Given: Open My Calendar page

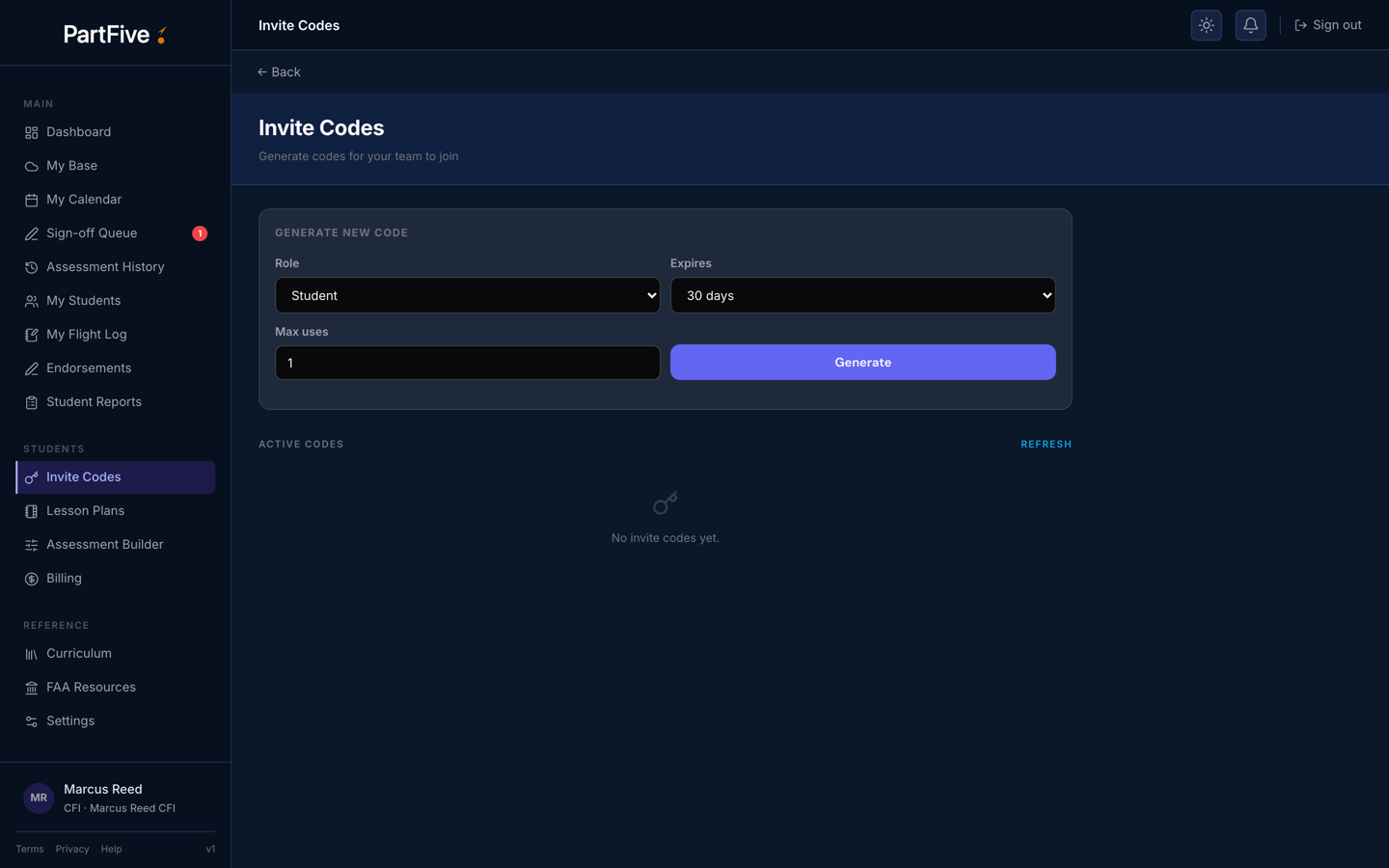Looking at the screenshot, I should [116, 200].
